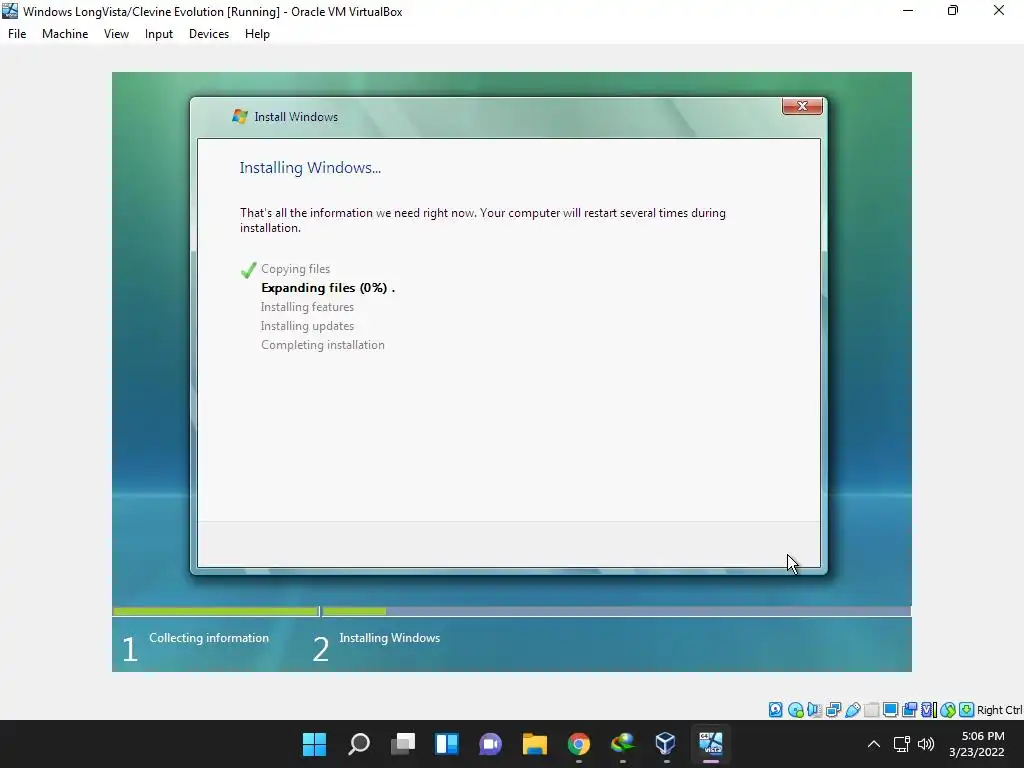Click the Right Ctrl host key label
Image resolution: width=1024 pixels, height=768 pixels.
[x=1000, y=710]
